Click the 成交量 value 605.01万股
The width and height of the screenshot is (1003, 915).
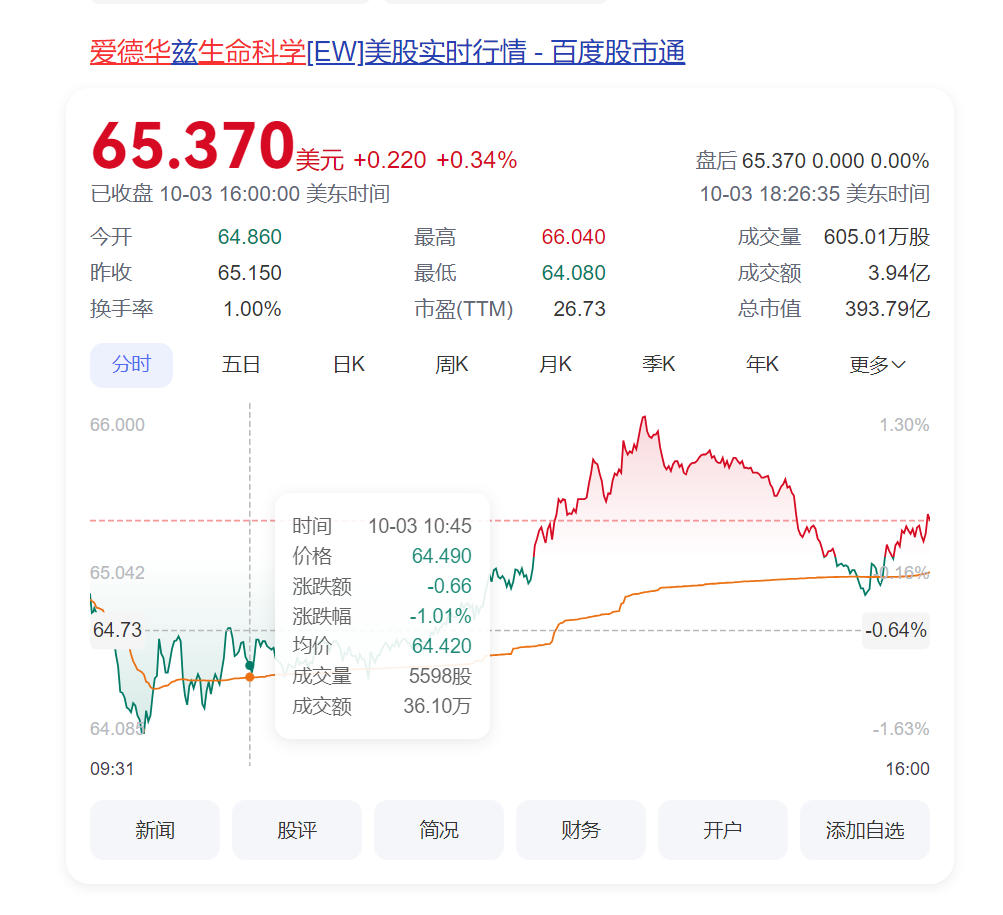pyautogui.click(x=876, y=237)
